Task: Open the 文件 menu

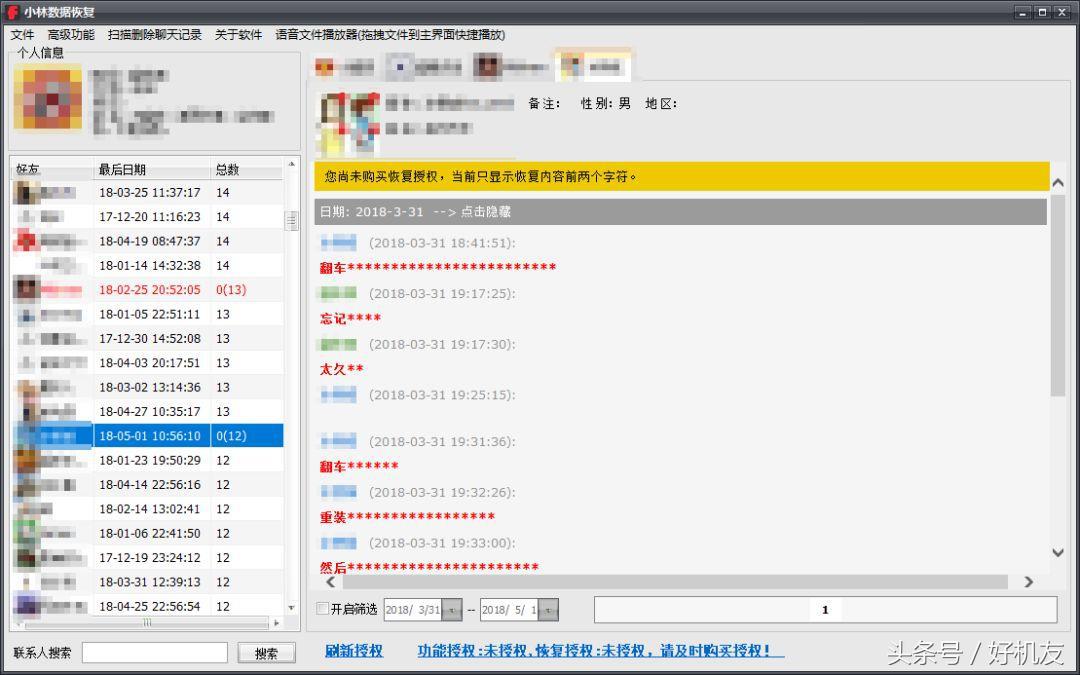Action: click(x=23, y=33)
